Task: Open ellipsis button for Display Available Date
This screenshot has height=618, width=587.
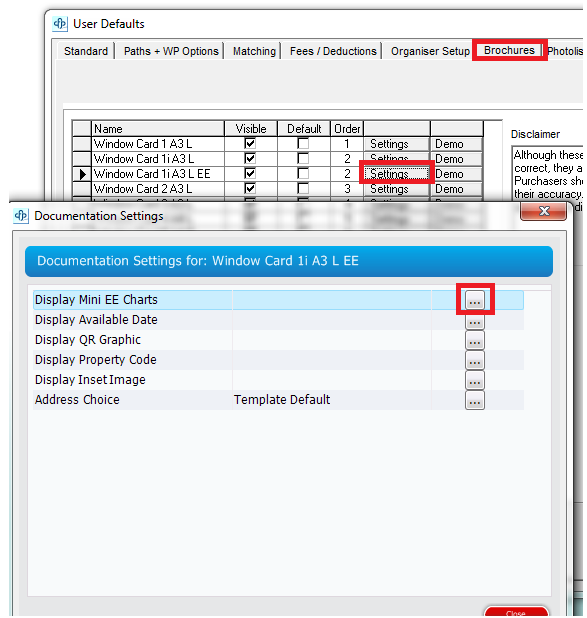Action: [475, 321]
